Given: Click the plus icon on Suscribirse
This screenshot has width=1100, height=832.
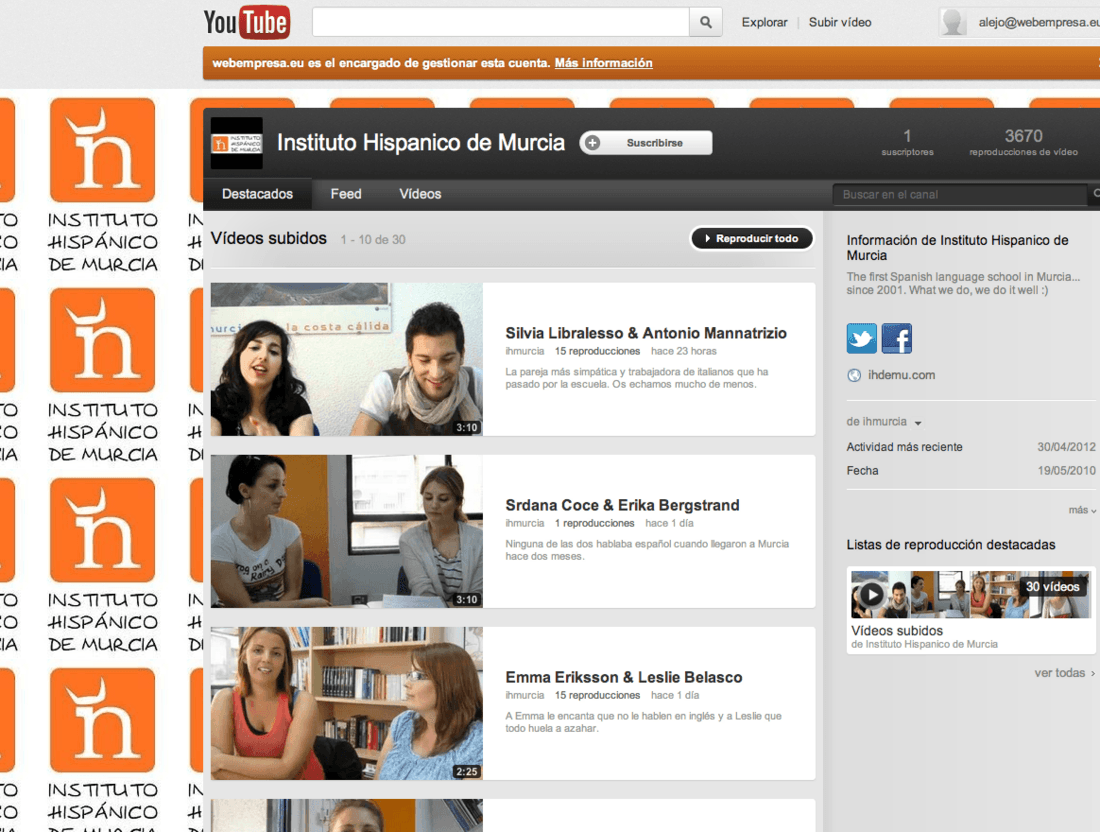Looking at the screenshot, I should (x=593, y=143).
